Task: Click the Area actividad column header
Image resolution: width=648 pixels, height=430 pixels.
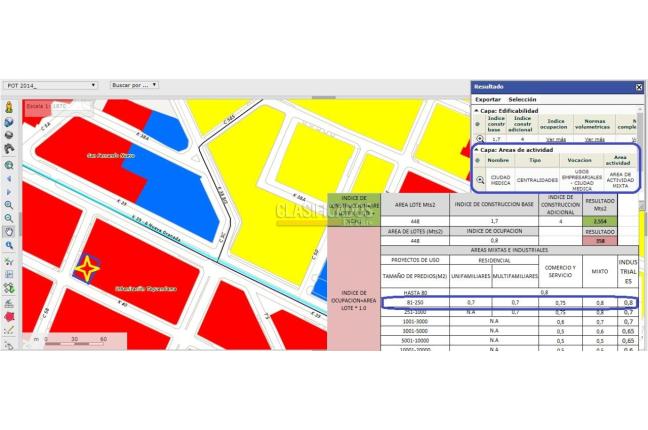Action: point(618,160)
